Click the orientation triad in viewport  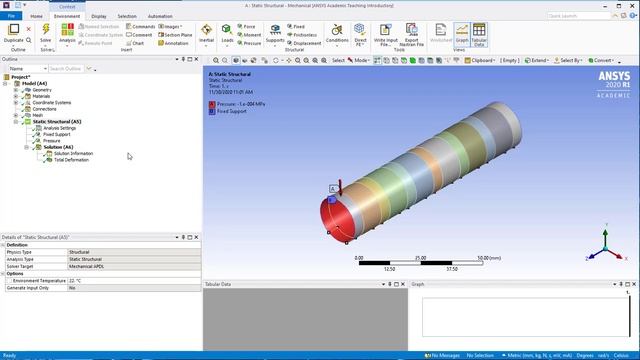click(x=606, y=244)
